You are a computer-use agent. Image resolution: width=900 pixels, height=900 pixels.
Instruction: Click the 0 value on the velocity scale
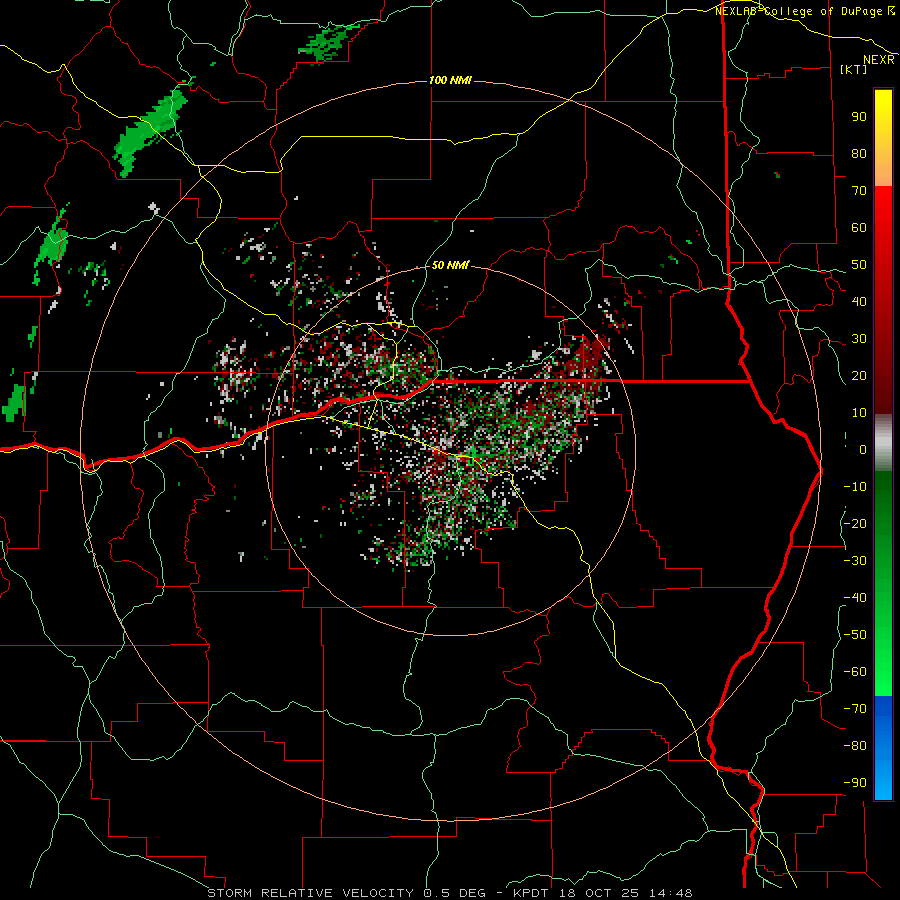863,449
